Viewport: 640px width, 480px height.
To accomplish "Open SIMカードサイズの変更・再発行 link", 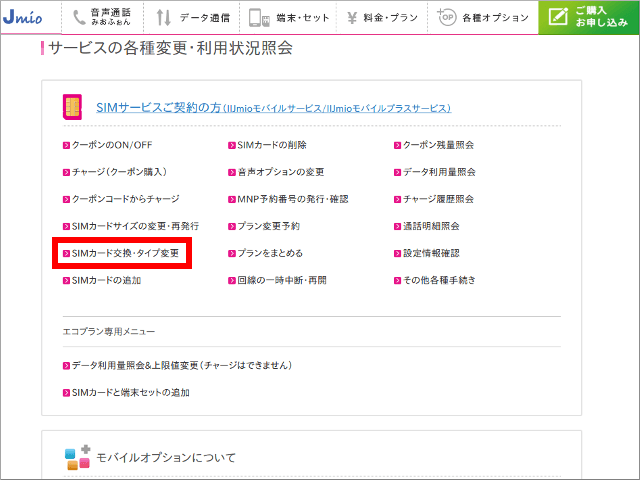I will coord(135,226).
